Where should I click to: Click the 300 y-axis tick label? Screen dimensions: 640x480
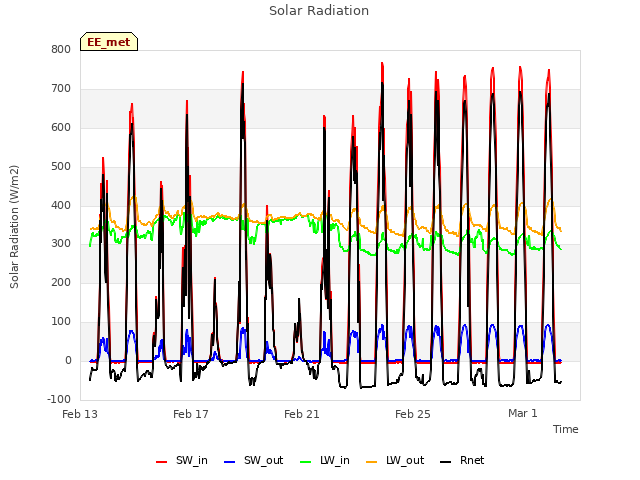tap(61, 244)
